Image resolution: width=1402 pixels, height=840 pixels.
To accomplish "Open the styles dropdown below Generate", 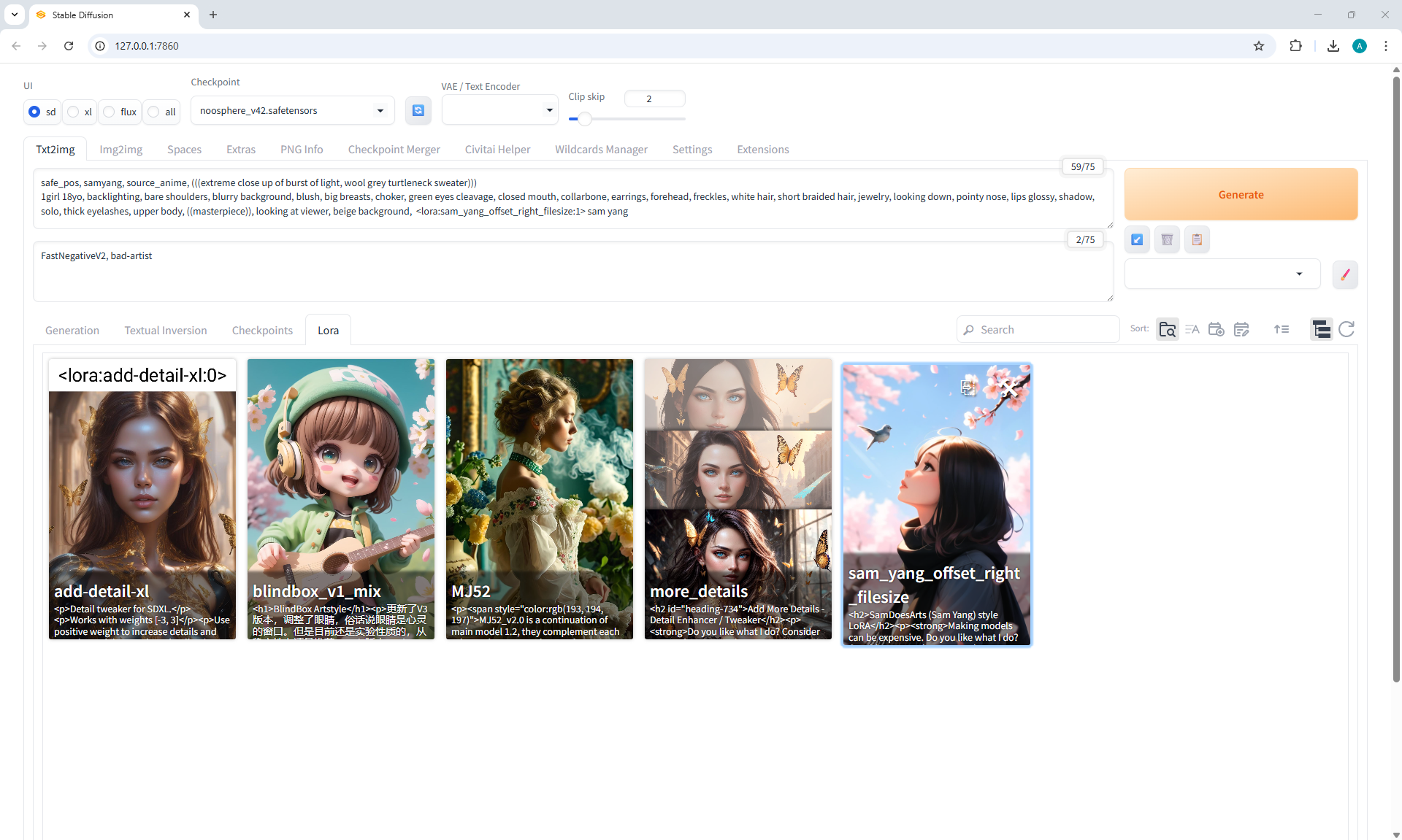I will [1222, 274].
